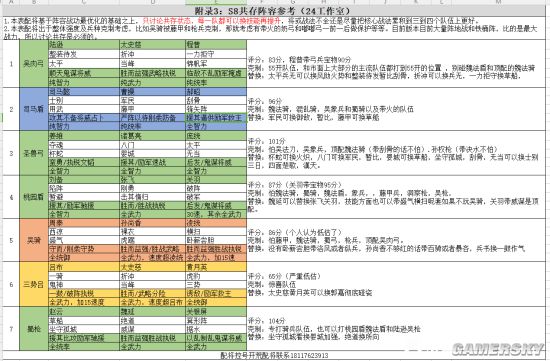Select the skill cell 箭矢阵
This screenshot has height=361, width=550.
pos(216,109)
